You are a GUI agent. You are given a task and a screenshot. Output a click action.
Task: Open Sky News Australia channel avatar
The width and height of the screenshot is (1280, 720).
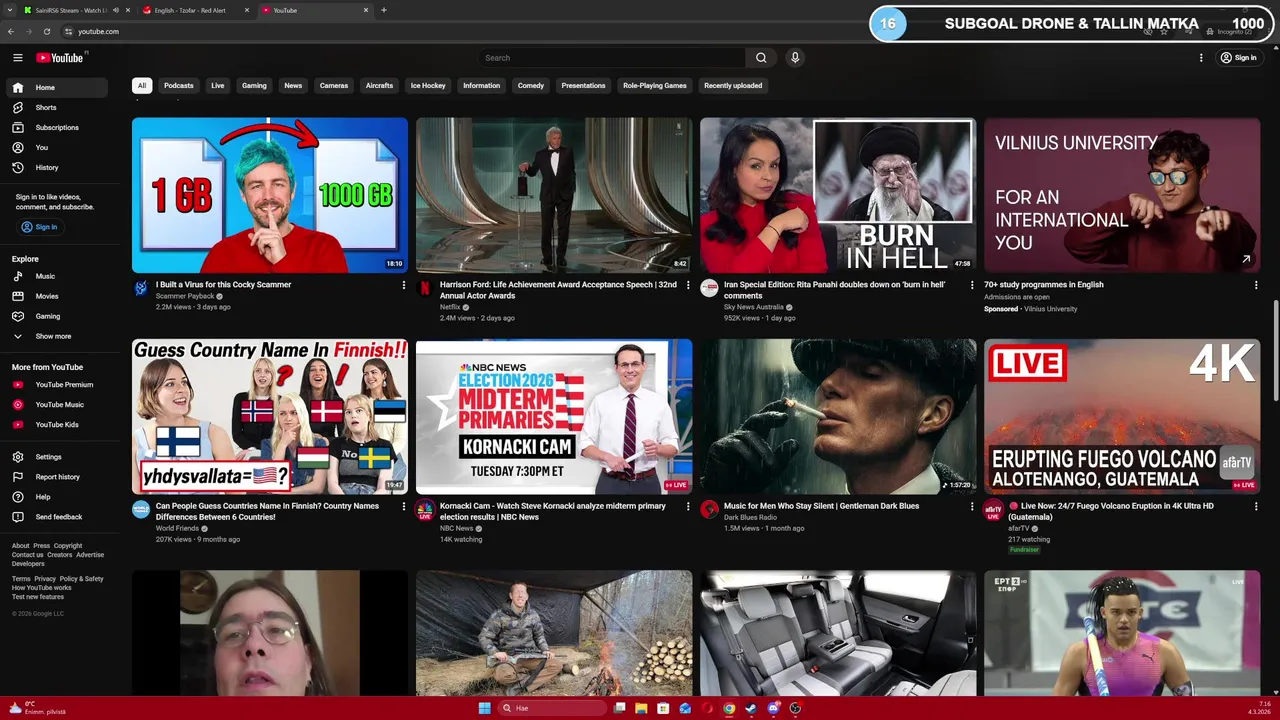click(x=709, y=288)
